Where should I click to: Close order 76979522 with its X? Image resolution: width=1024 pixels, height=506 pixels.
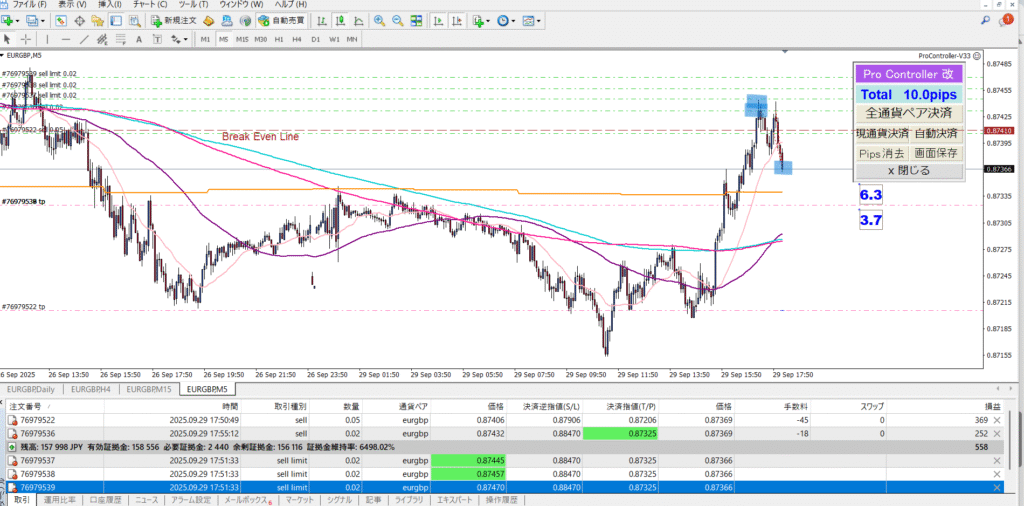(x=996, y=420)
